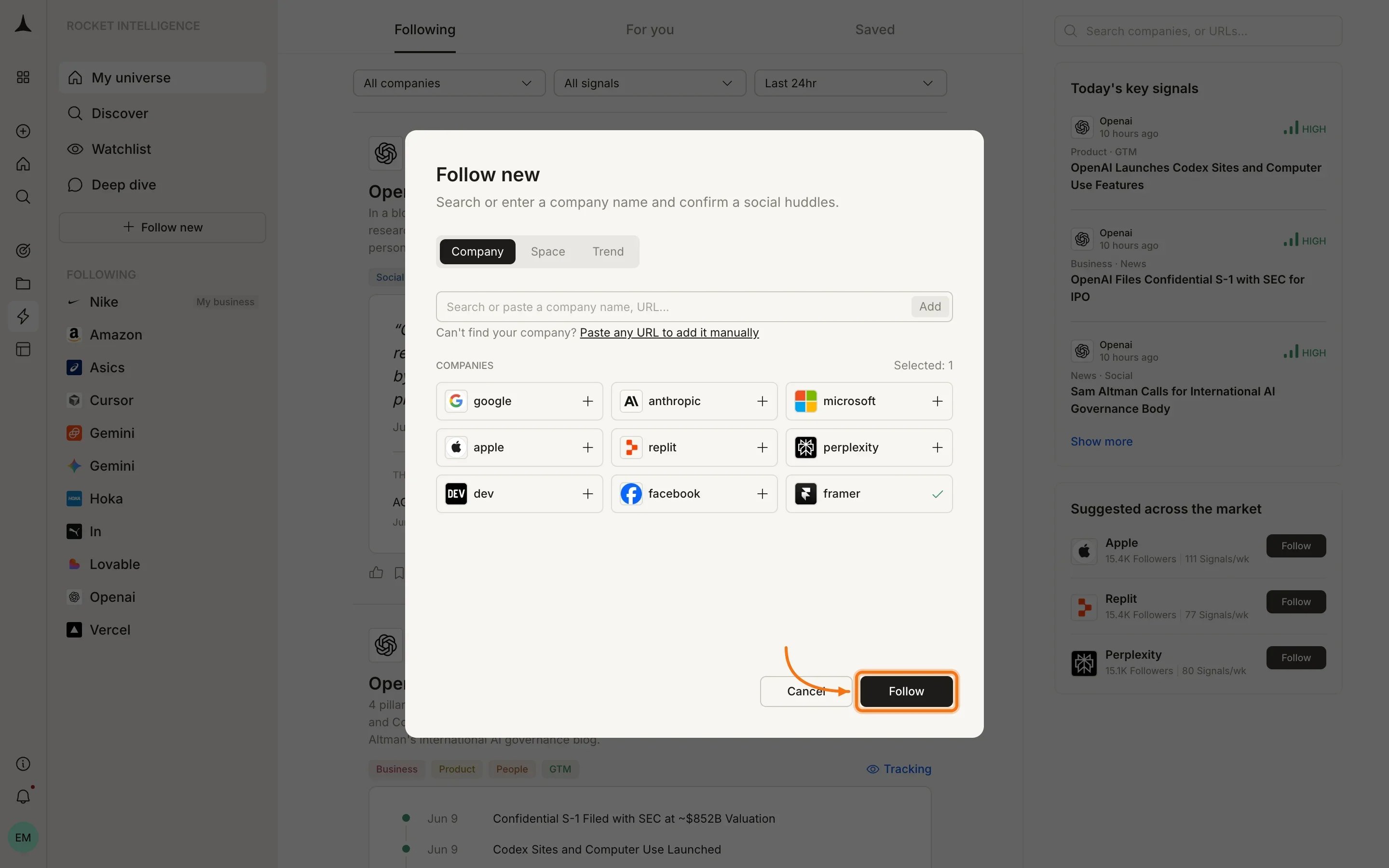Screen dimensions: 1389x868
Task: Click the Rocket logo in the left rail
Action: click(x=23, y=24)
